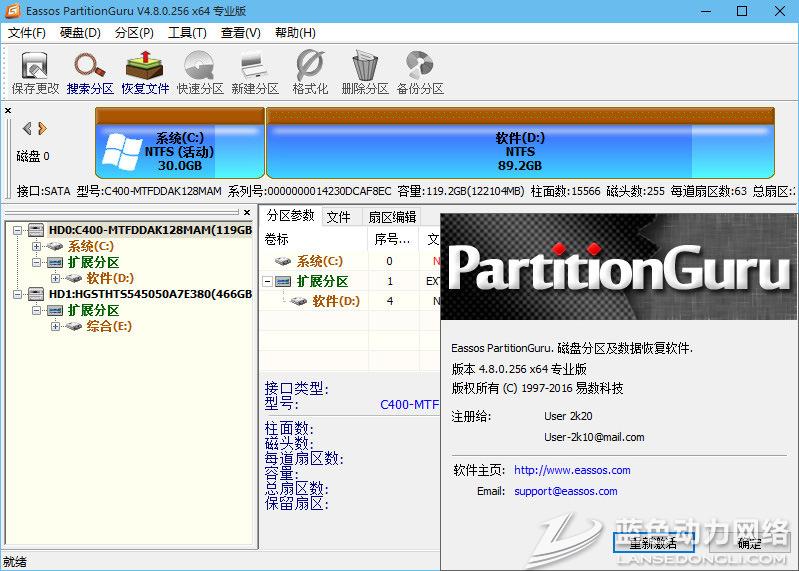799x571 pixels.
Task: Click the 格式化 (Format) toolbar icon
Action: [310, 73]
